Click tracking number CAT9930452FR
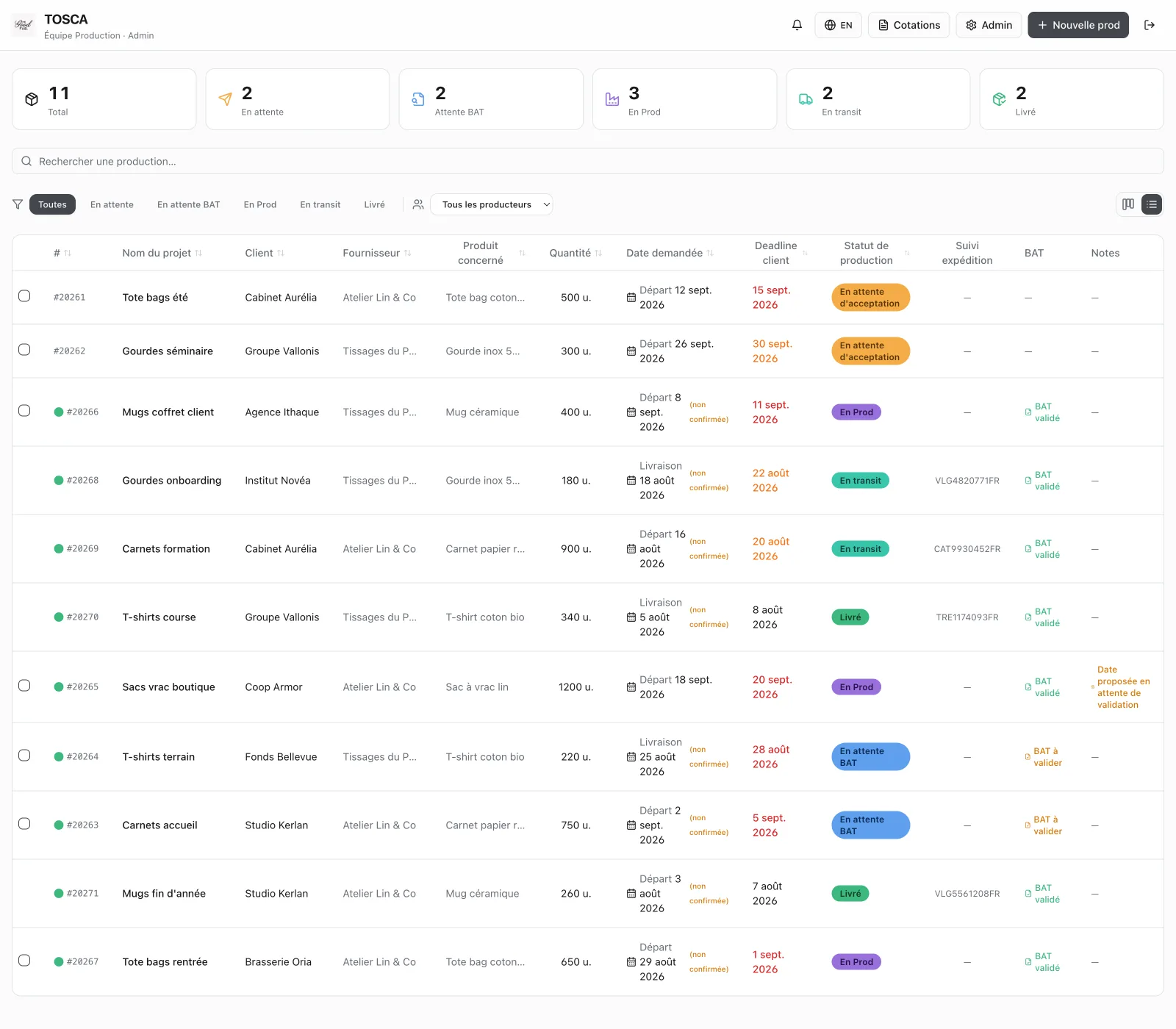The height and width of the screenshot is (1029, 1176). [x=967, y=549]
